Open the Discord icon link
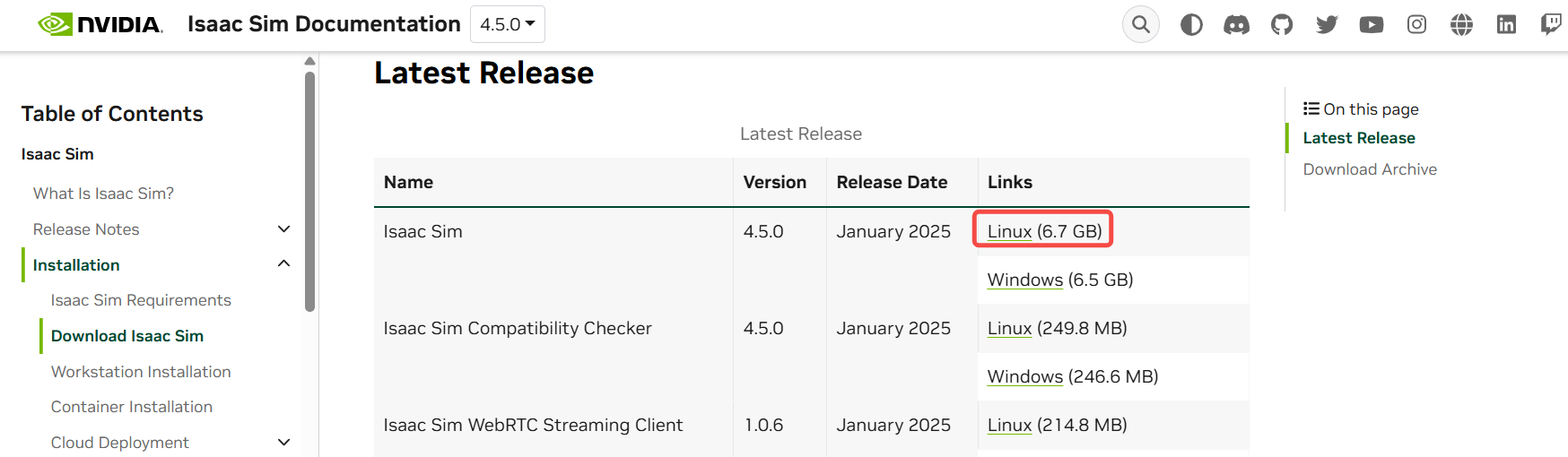The width and height of the screenshot is (1568, 457). (x=1236, y=24)
